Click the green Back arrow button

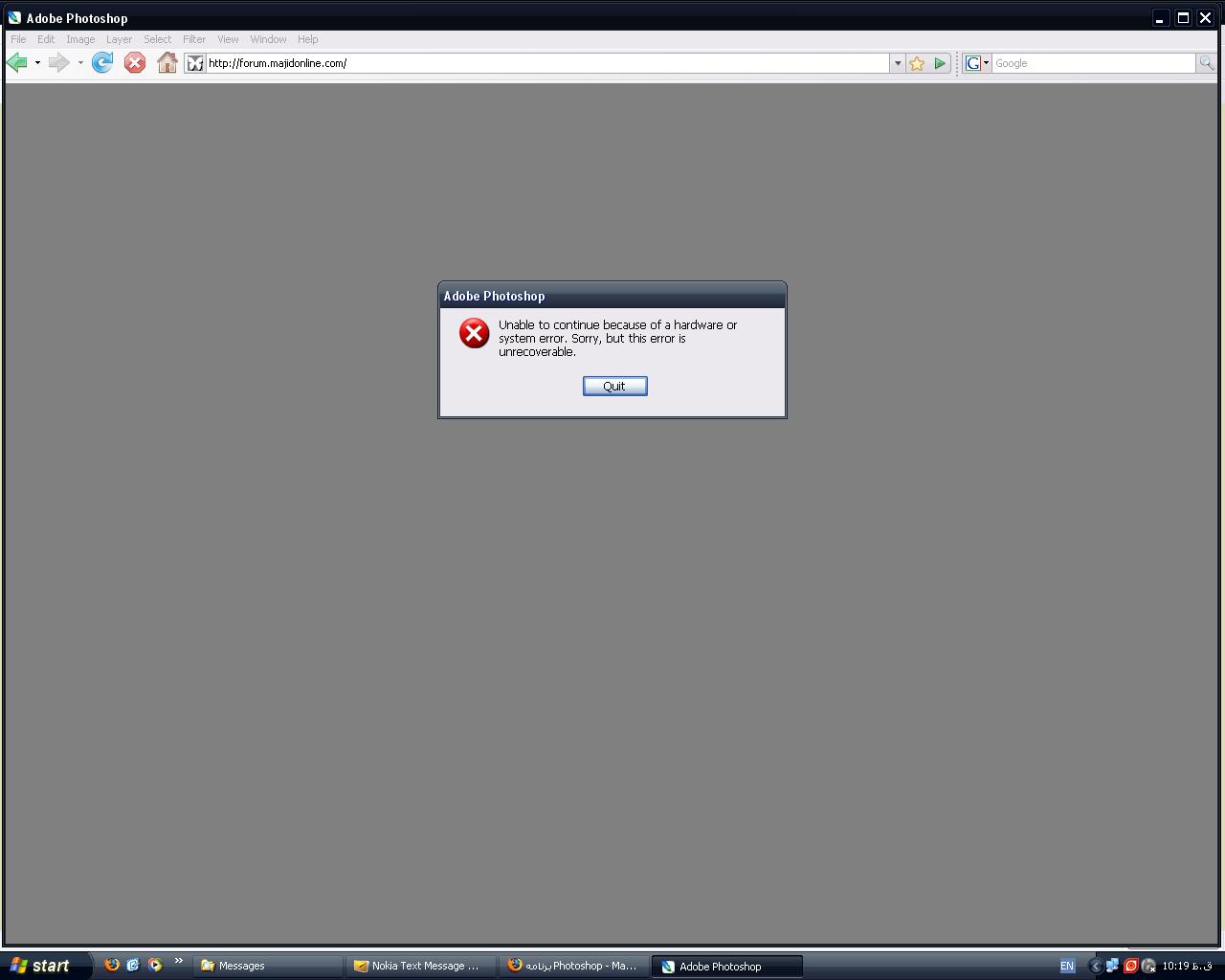click(x=17, y=63)
